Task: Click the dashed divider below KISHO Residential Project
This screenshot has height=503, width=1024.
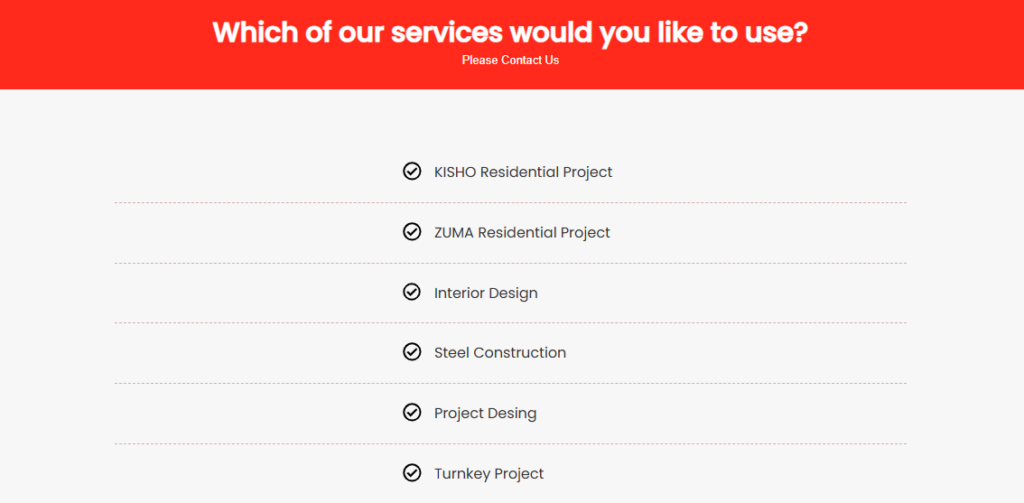Action: (x=511, y=203)
